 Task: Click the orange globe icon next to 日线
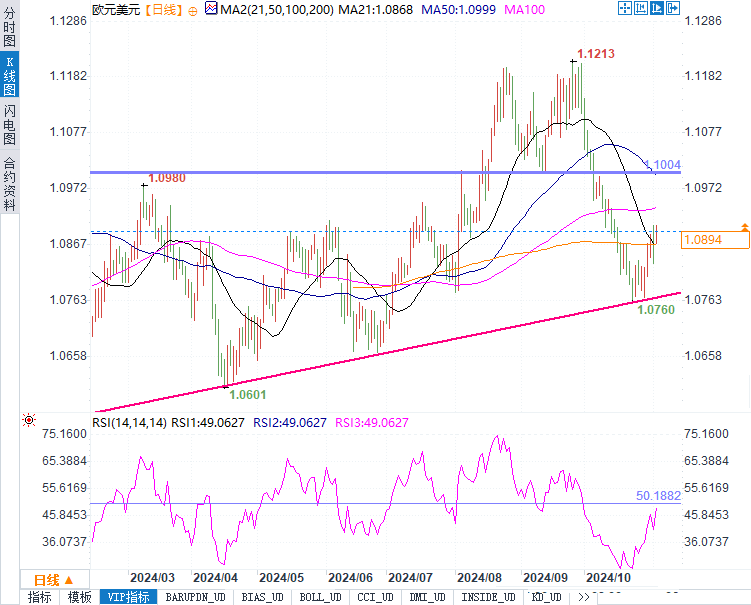click(193, 11)
